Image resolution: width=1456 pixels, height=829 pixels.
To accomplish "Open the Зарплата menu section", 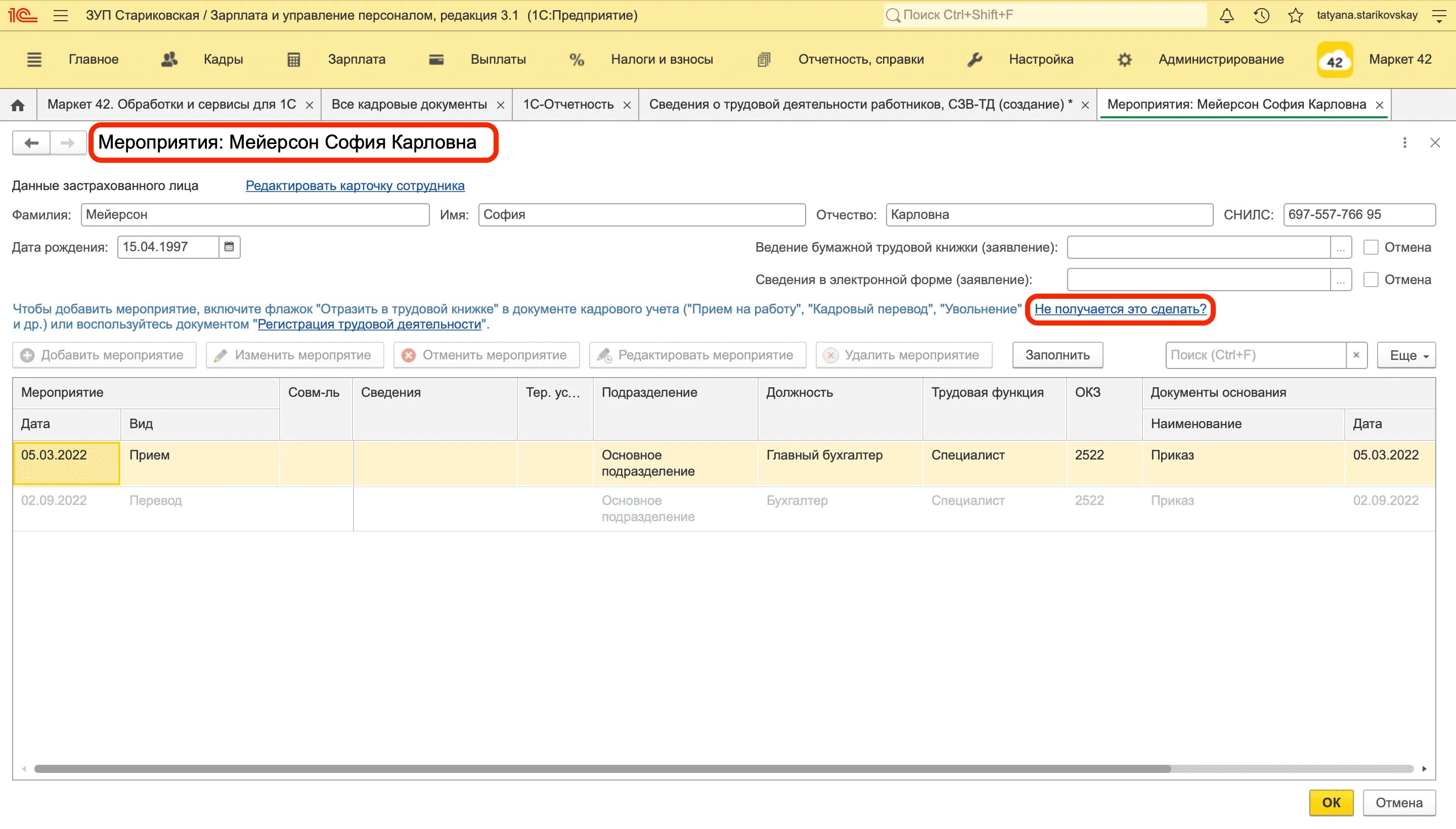I will pyautogui.click(x=356, y=59).
